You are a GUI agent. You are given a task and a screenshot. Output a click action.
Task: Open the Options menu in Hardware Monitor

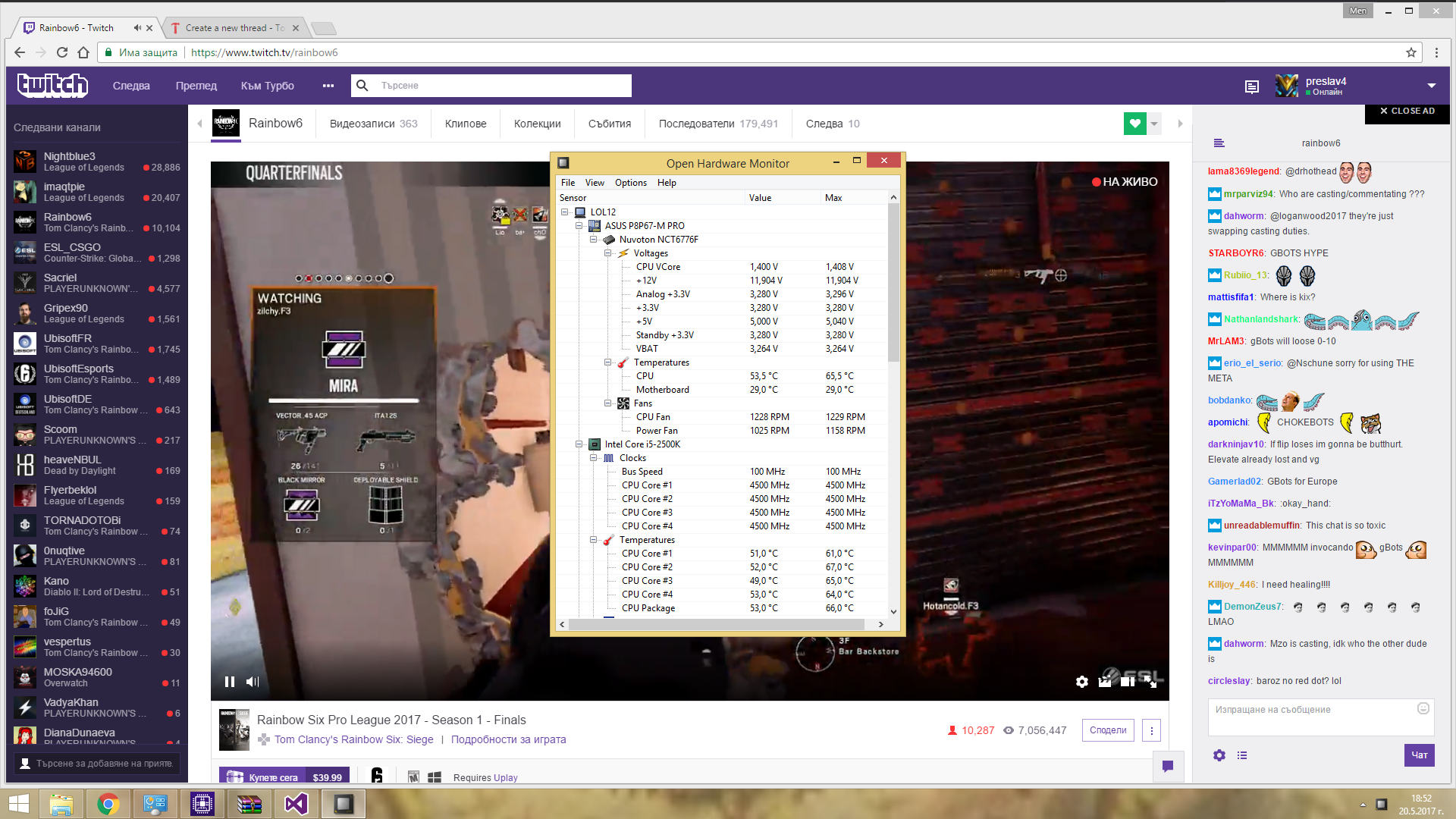[631, 183]
